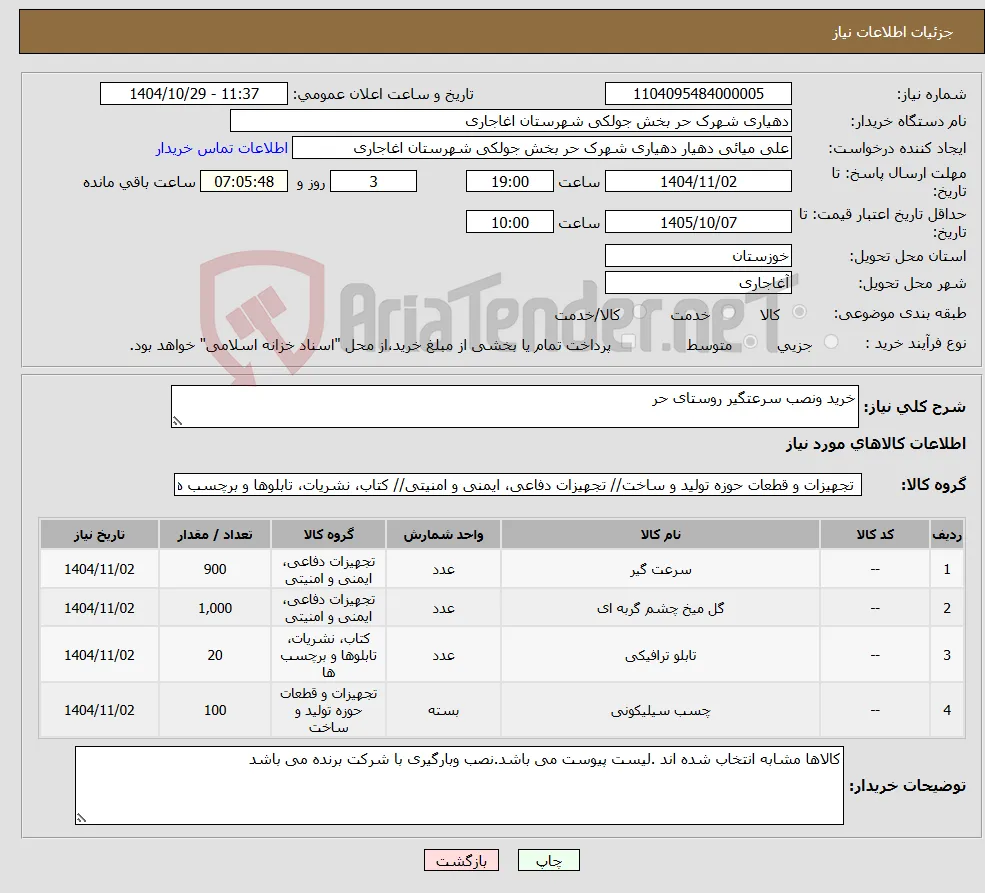This screenshot has width=985, height=893.
Task: Click the remaining time 07:05:48 field
Action: pyautogui.click(x=244, y=181)
